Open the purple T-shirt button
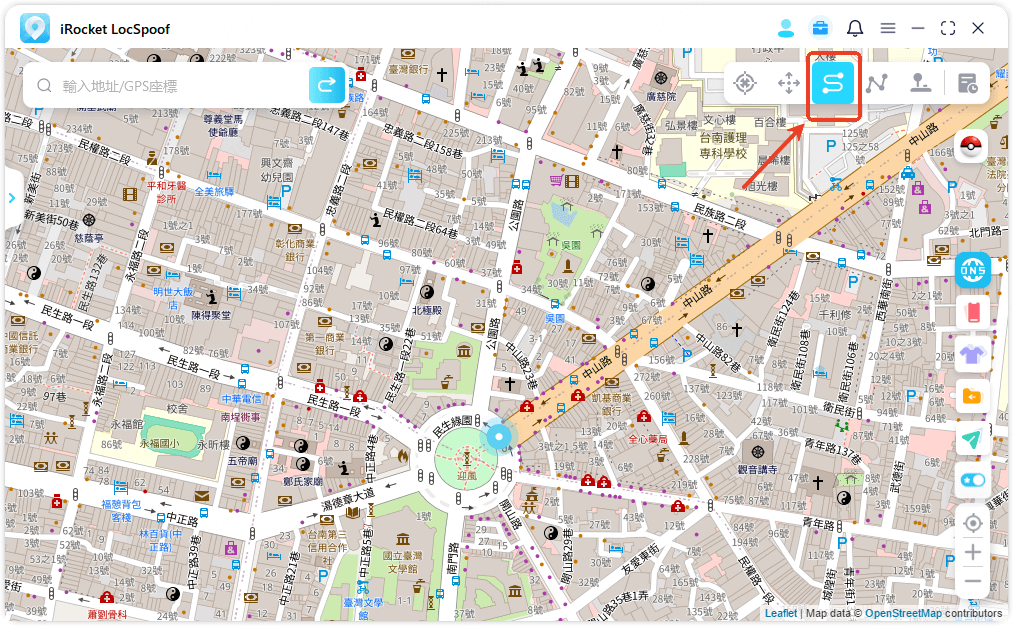The height and width of the screenshot is (626, 1013). (x=972, y=355)
